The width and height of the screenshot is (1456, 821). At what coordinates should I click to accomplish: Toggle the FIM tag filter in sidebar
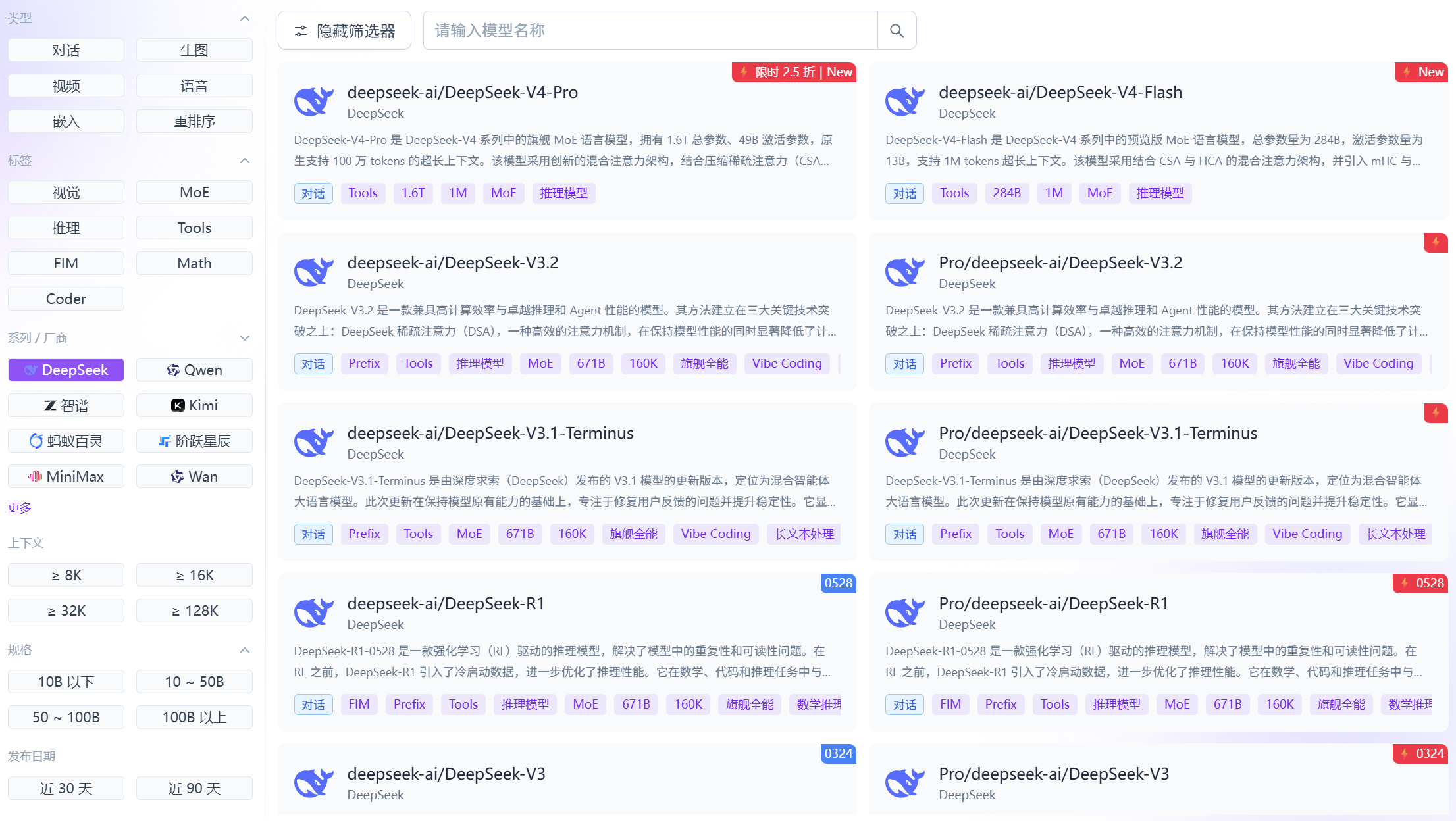point(66,263)
